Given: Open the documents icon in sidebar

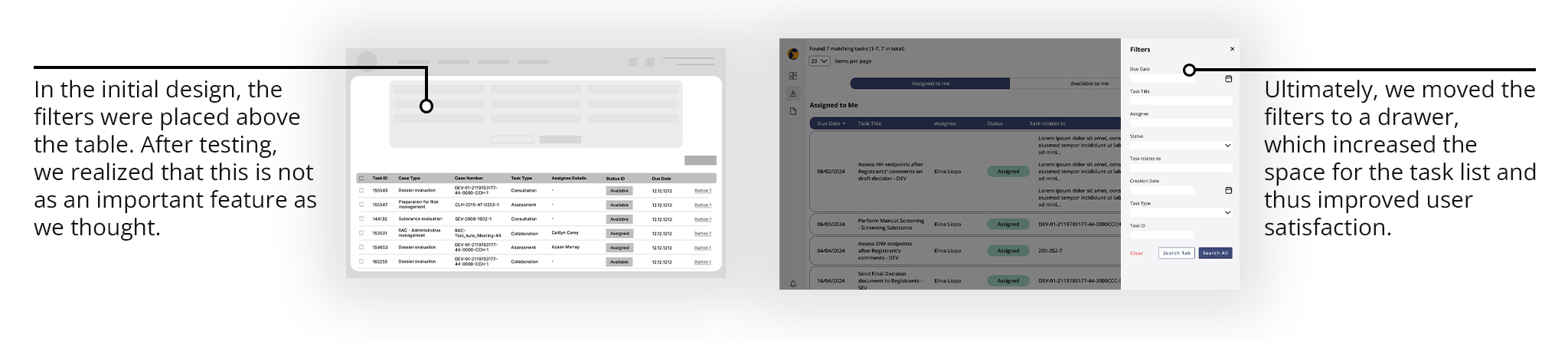Looking at the screenshot, I should tap(793, 111).
